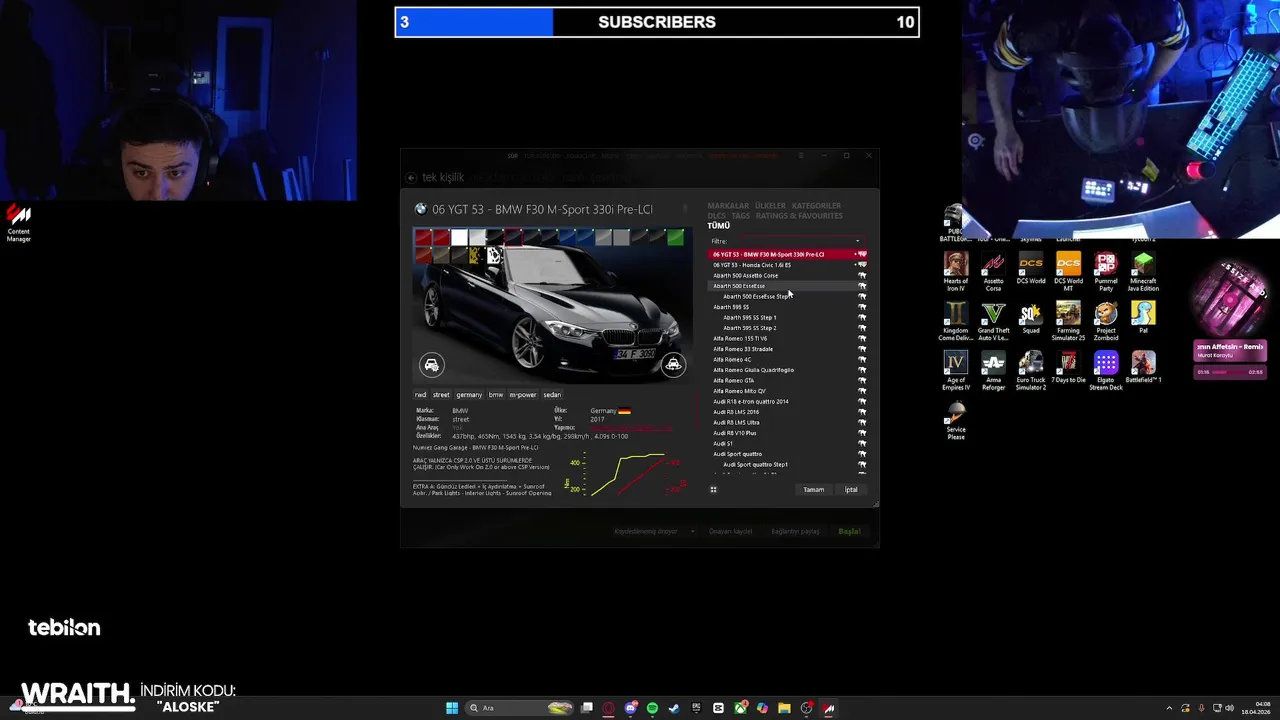Viewport: 1280px width, 720px height.
Task: Select 'Alfa Romeo 155 TI V6' row
Action: (x=788, y=339)
